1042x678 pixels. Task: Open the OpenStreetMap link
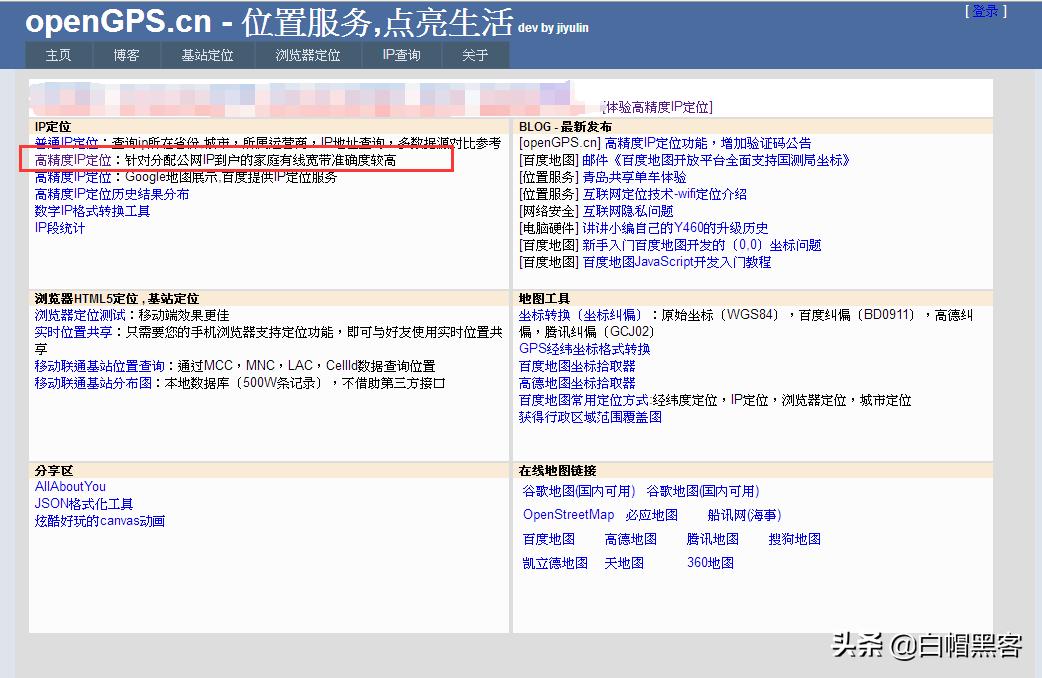tap(567, 513)
